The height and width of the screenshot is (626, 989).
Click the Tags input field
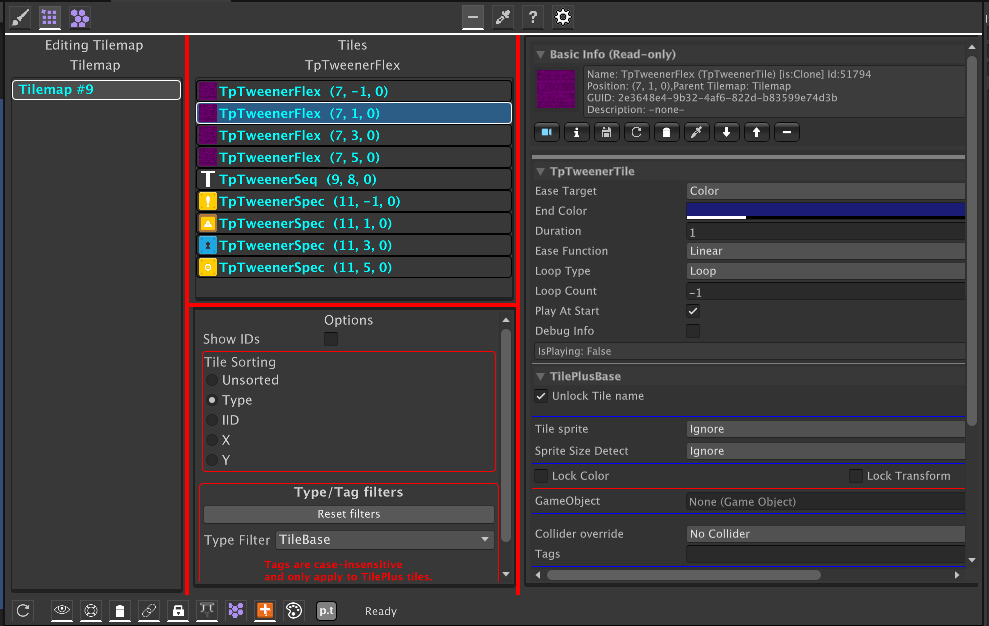coord(826,553)
